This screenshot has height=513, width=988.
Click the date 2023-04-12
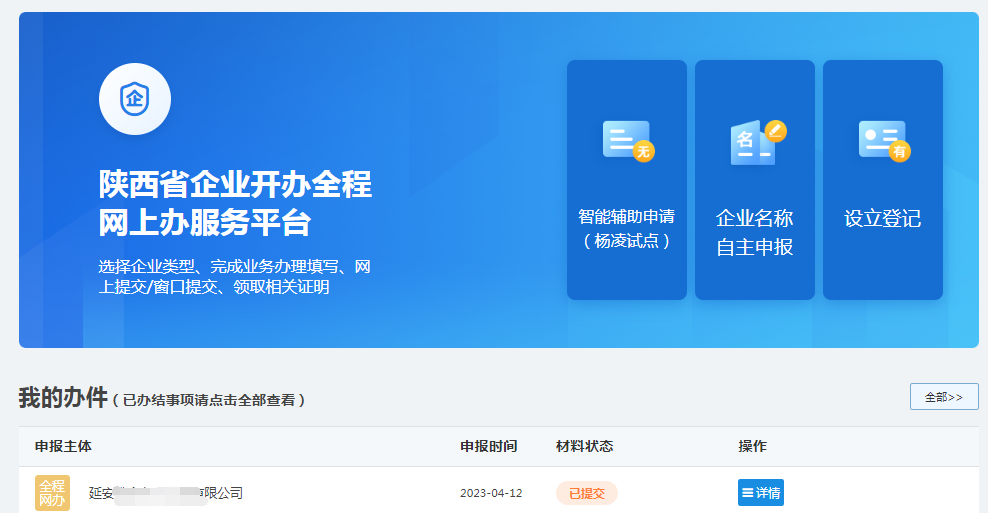pyautogui.click(x=491, y=493)
